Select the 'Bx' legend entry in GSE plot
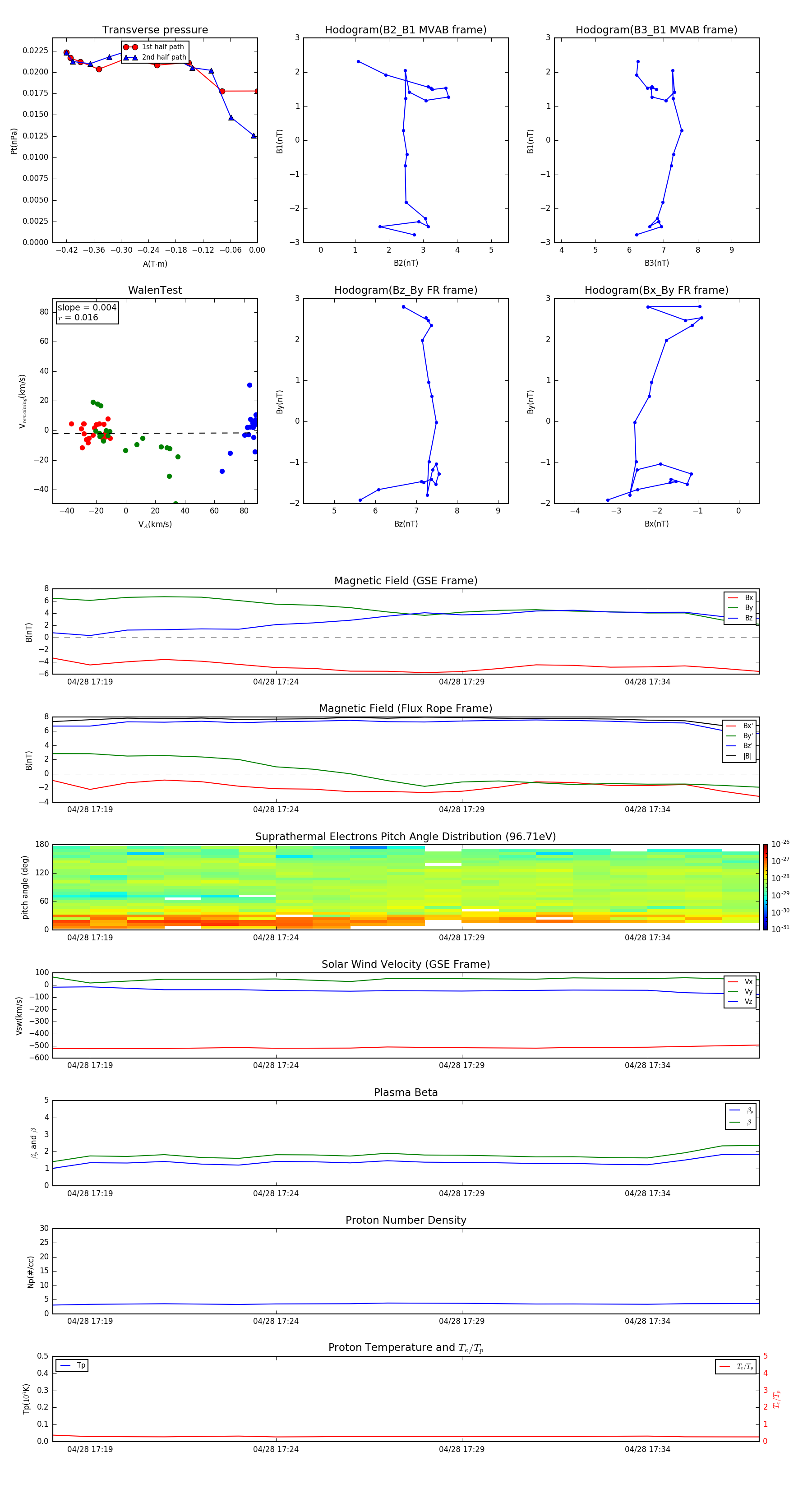Screen dimensions: 812x1489 [x=740, y=598]
